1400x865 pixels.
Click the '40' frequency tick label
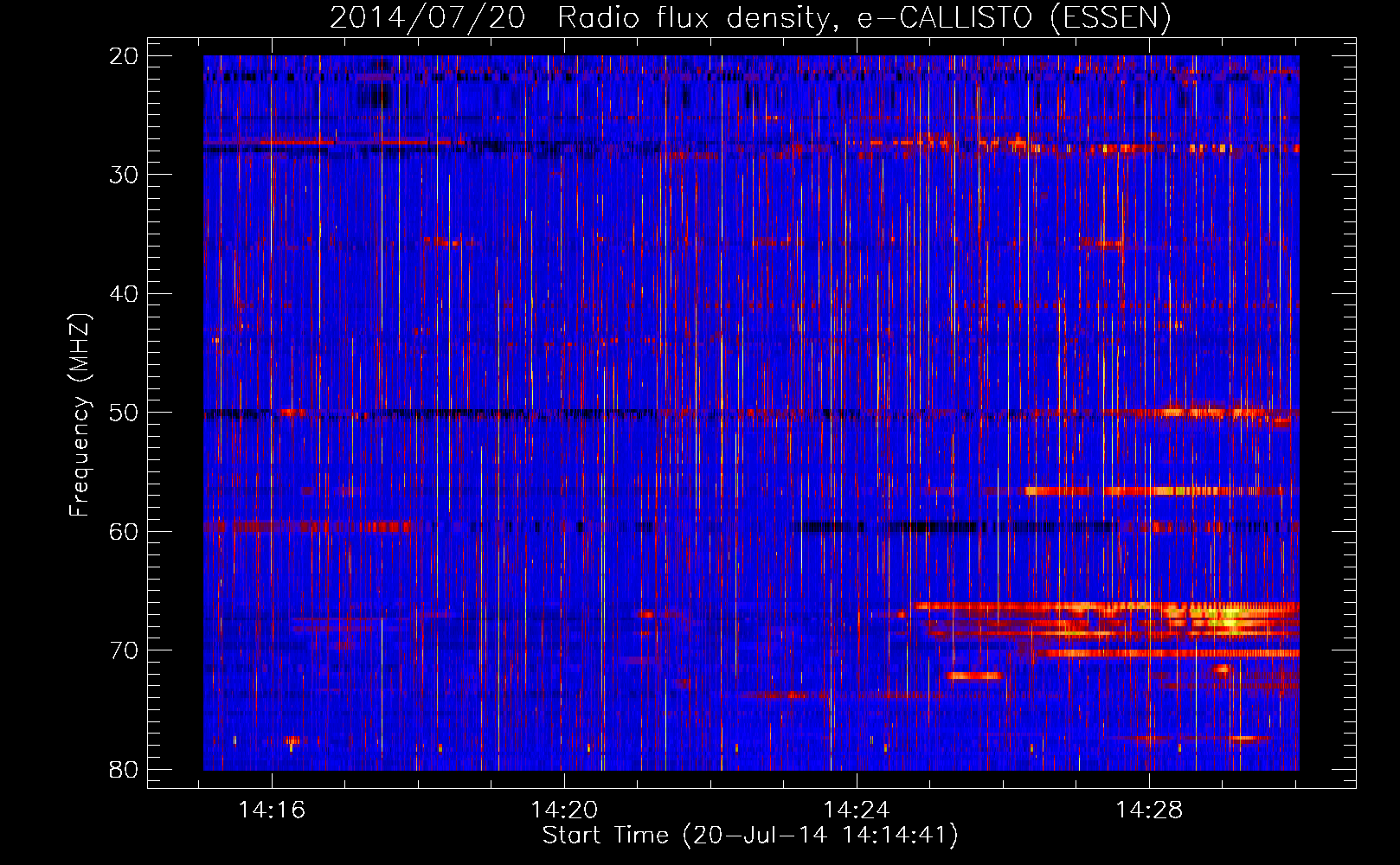(x=124, y=294)
